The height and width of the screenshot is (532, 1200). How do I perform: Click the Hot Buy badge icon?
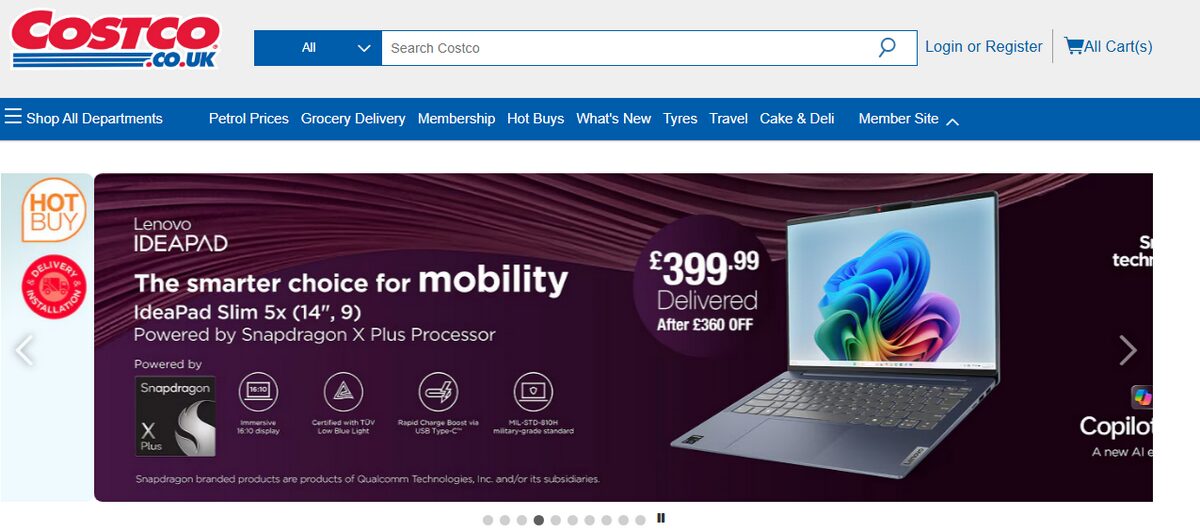point(54,210)
